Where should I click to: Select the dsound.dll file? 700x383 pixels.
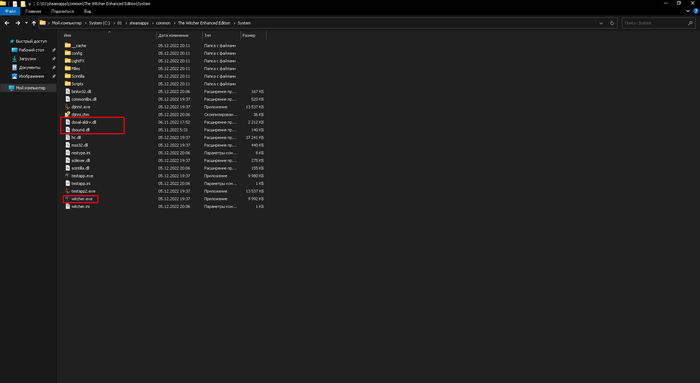click(x=80, y=130)
